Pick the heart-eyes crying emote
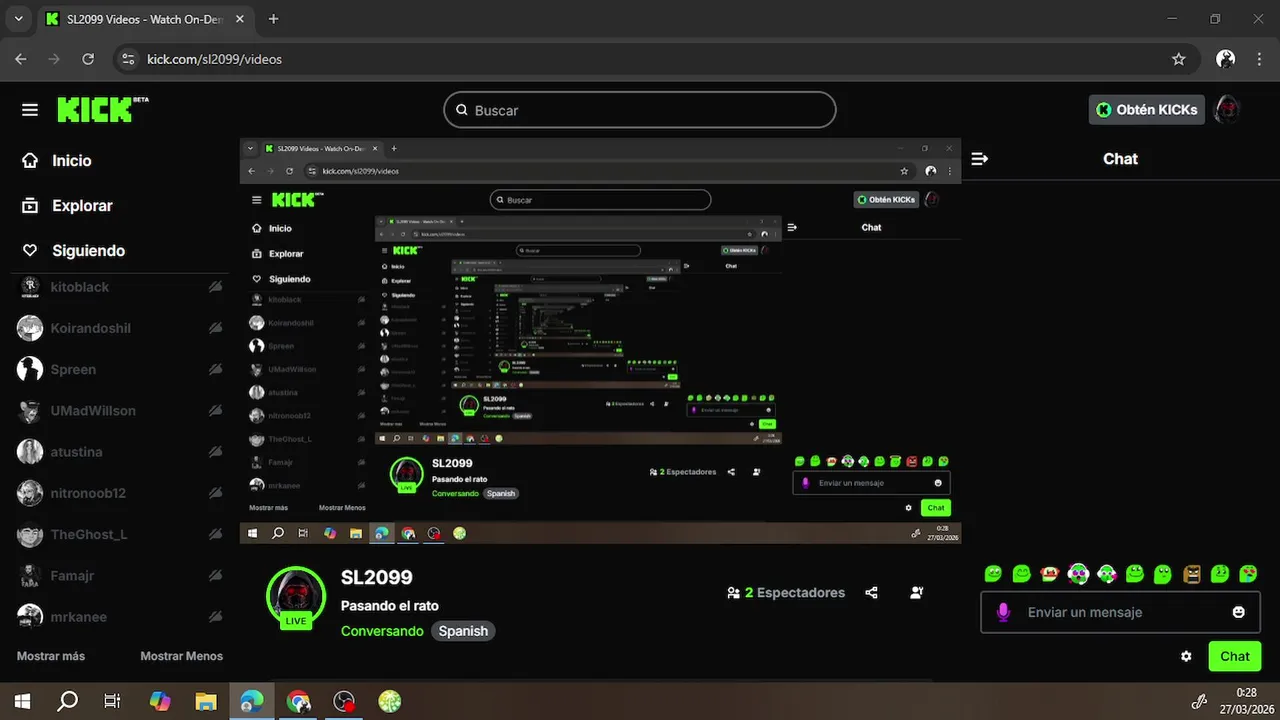This screenshot has width=1280, height=720. [x=1248, y=574]
